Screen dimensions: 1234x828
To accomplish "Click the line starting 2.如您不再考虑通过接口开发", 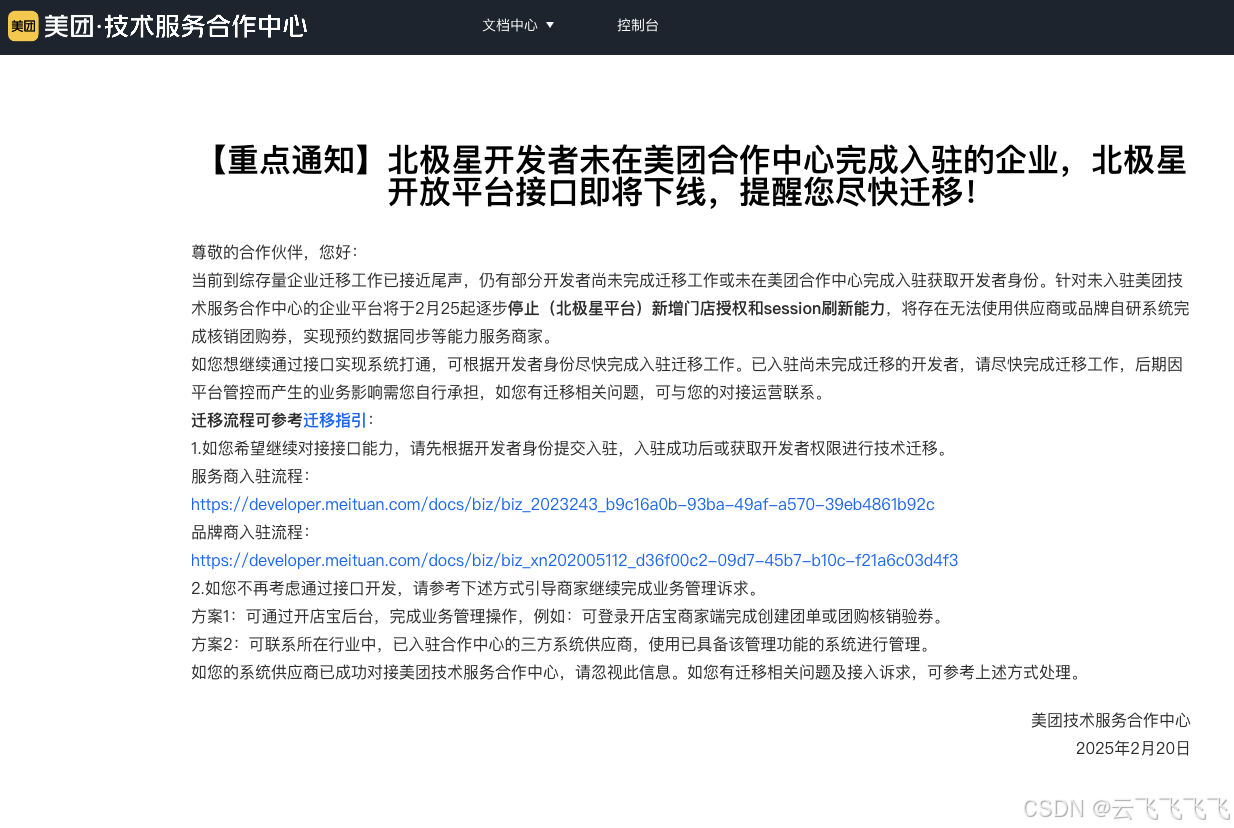I will point(476,588).
